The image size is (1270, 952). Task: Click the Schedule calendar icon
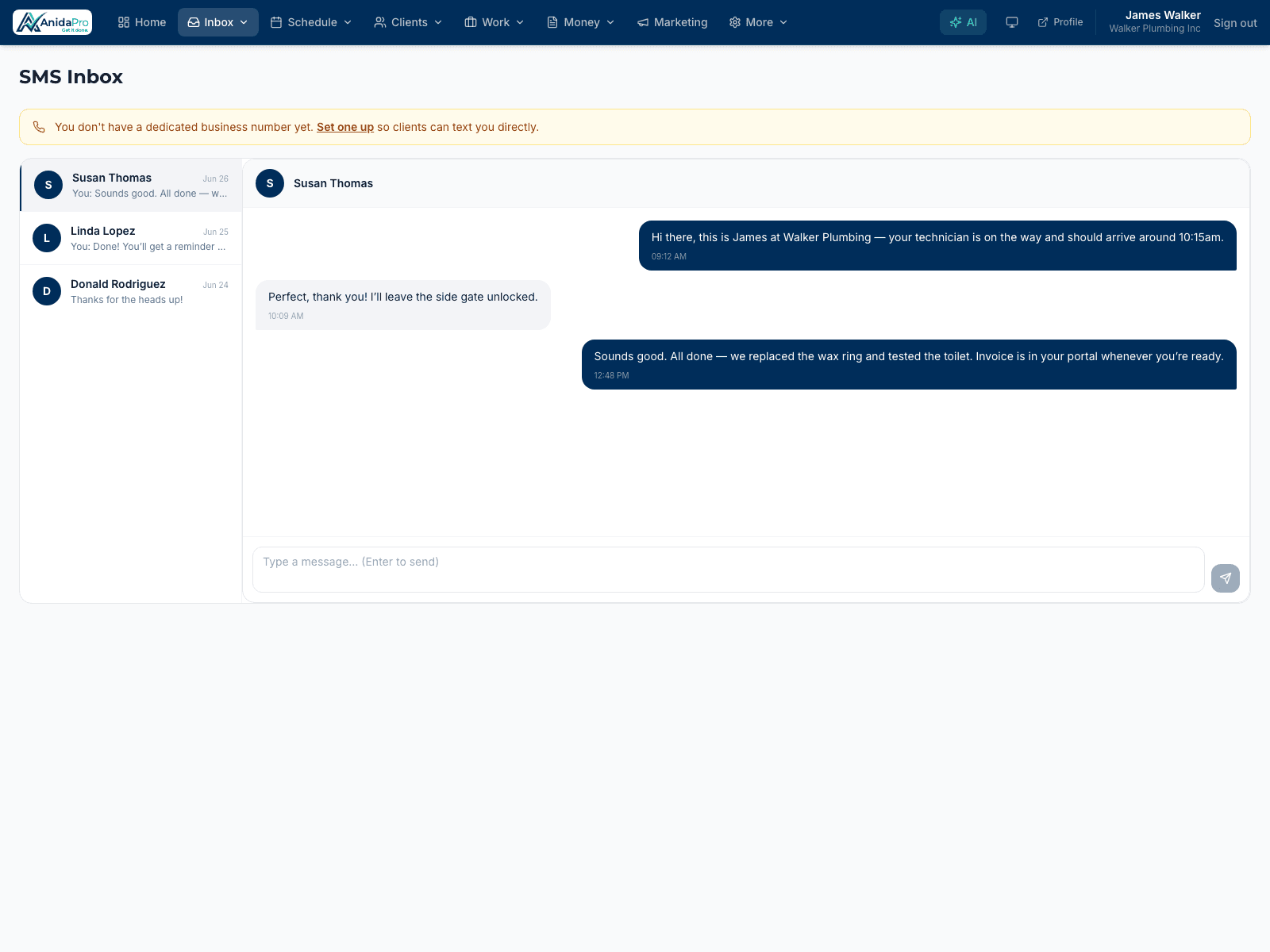click(276, 22)
